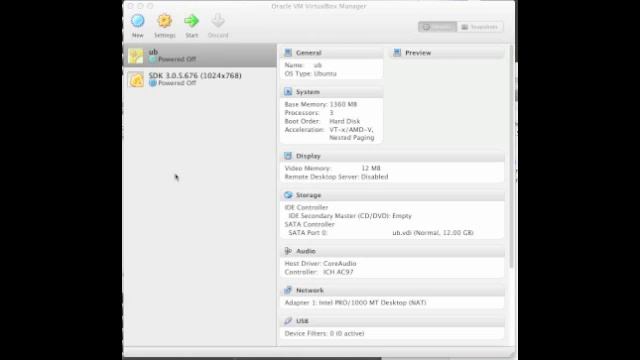Switch to the Details tab
Image resolution: width=640 pixels, height=360 pixels.
(x=438, y=27)
